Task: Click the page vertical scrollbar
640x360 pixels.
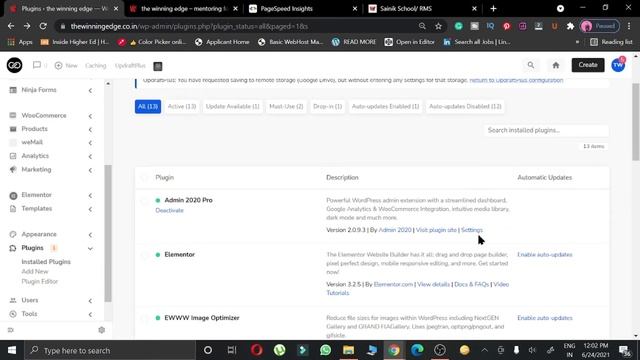Action: tap(636, 122)
